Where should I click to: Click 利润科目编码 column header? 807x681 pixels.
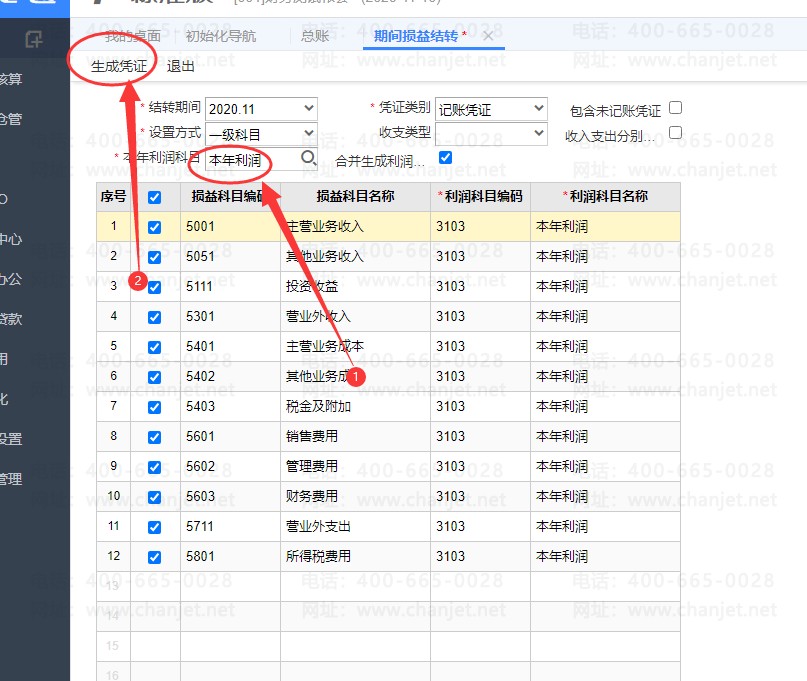click(x=481, y=196)
